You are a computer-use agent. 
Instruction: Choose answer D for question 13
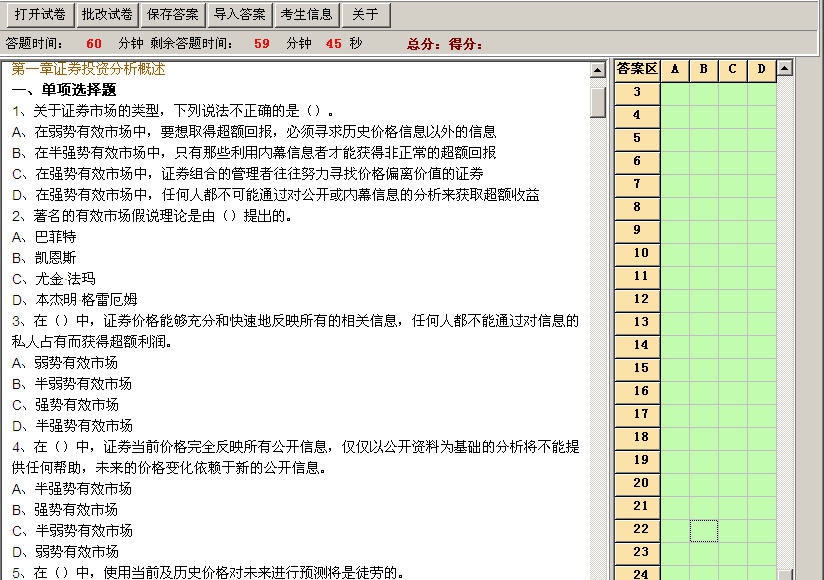pos(761,324)
